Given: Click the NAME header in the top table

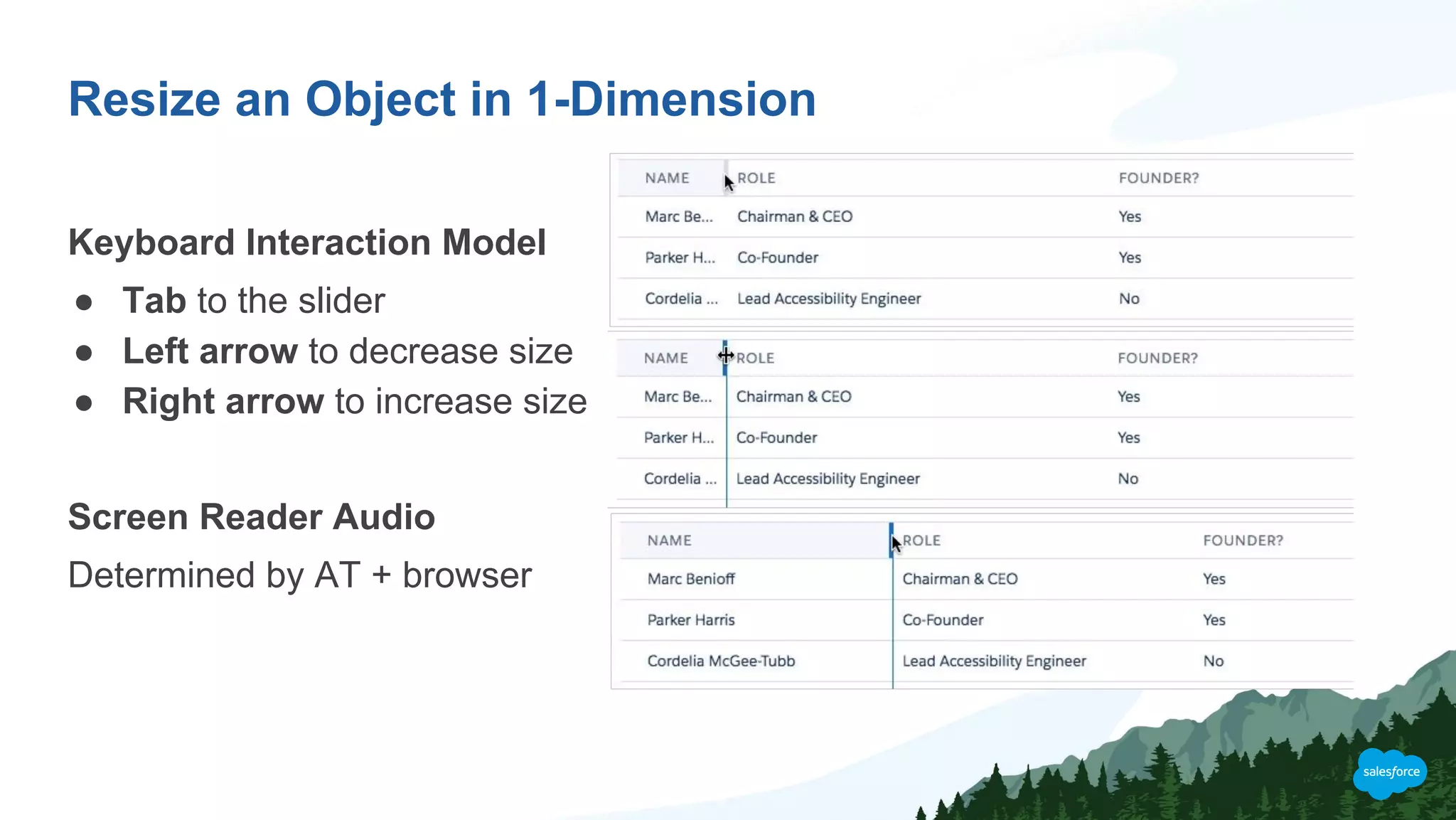Looking at the screenshot, I should pyautogui.click(x=667, y=178).
